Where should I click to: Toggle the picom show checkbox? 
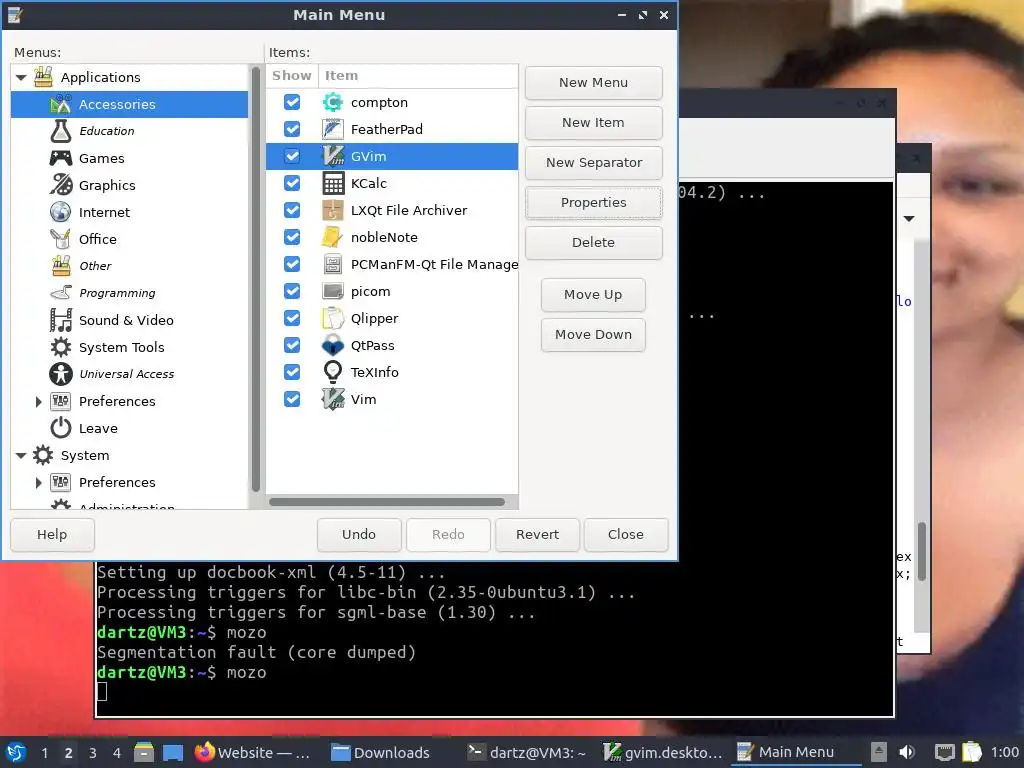click(x=292, y=291)
